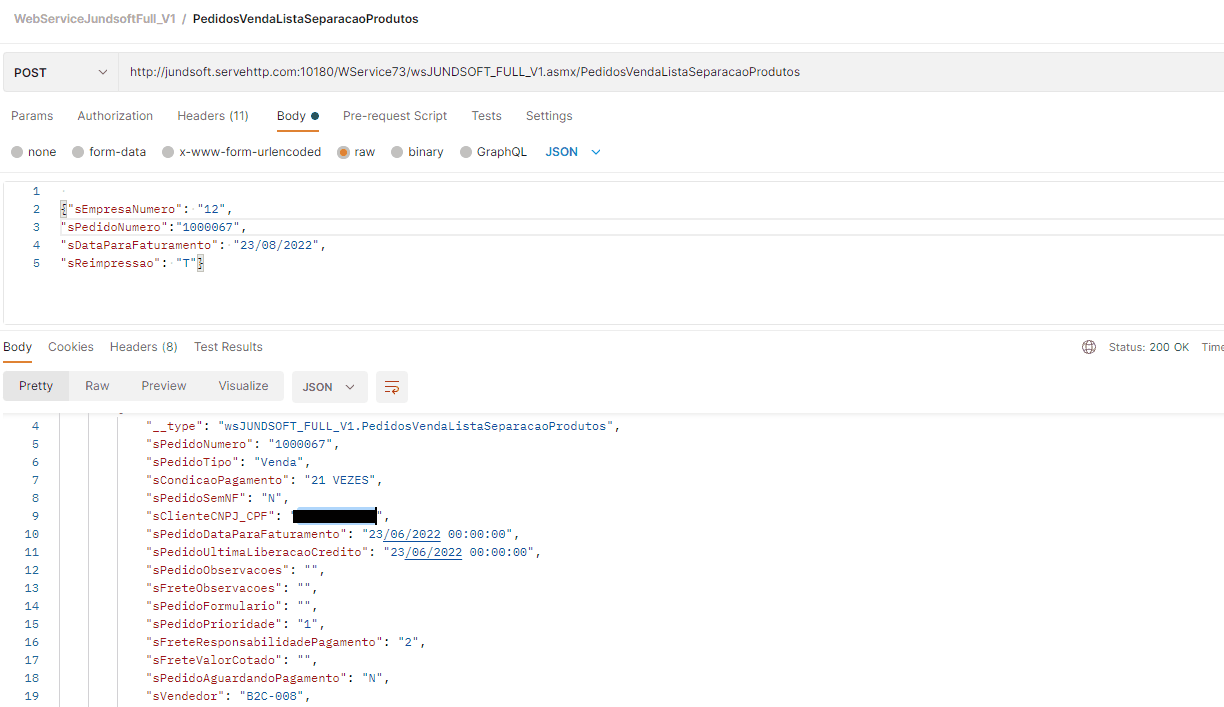Choose the x-www-form-urlencoded body option

[169, 152]
